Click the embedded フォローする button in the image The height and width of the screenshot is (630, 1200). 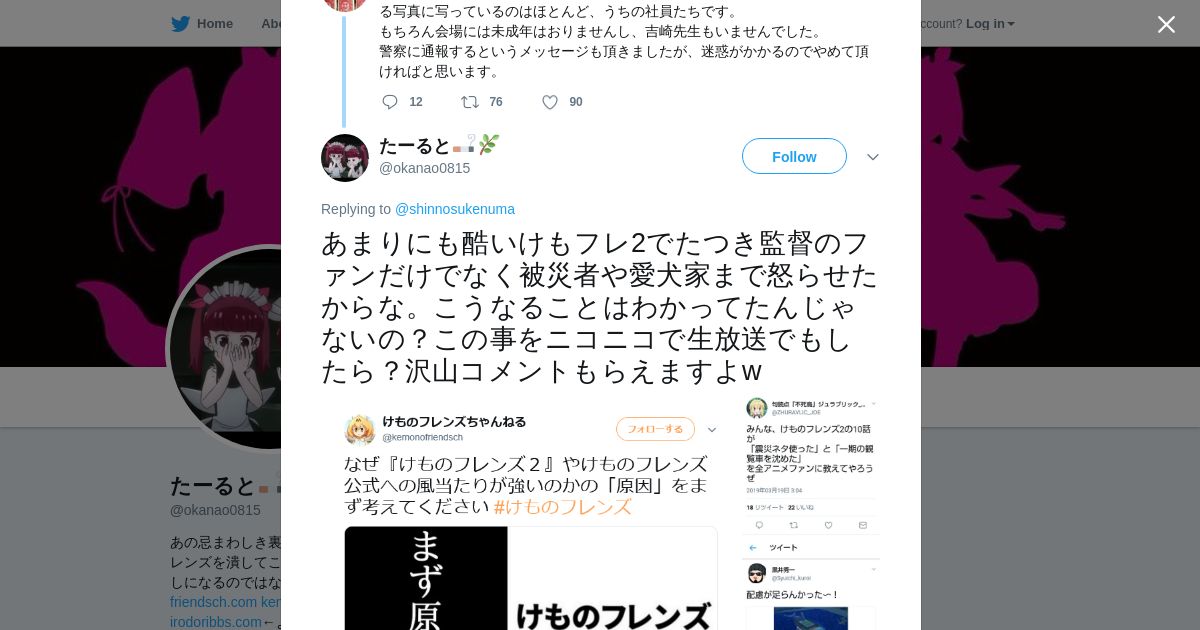pyautogui.click(x=655, y=429)
